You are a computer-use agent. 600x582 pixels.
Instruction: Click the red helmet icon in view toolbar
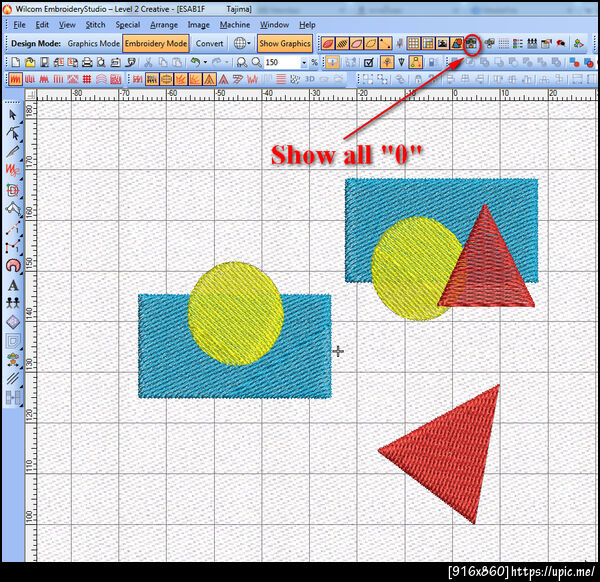click(x=561, y=43)
